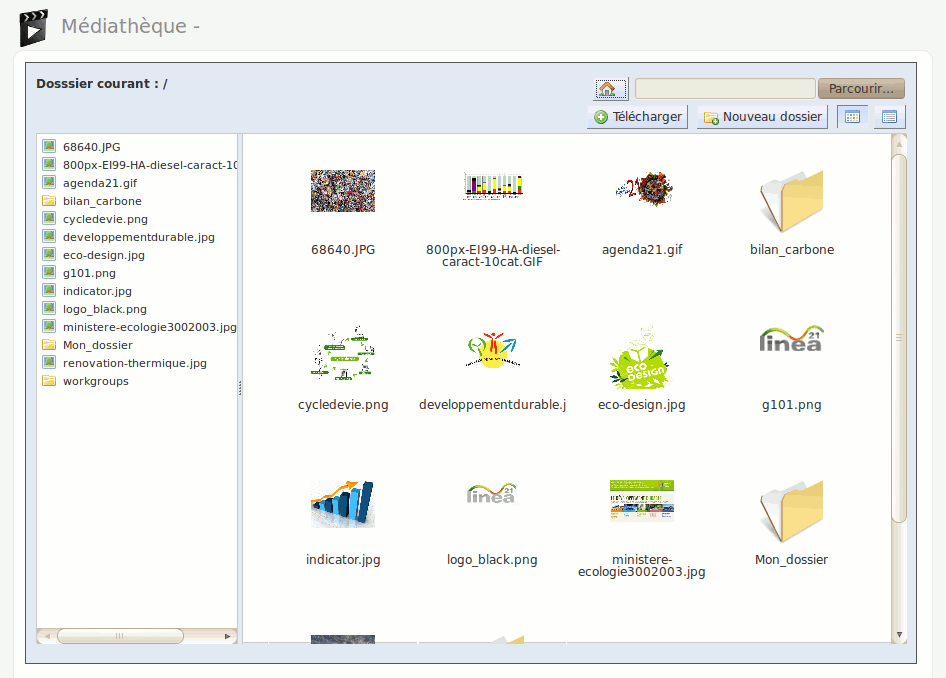Select indicator.jpg name in the file tree

click(97, 291)
